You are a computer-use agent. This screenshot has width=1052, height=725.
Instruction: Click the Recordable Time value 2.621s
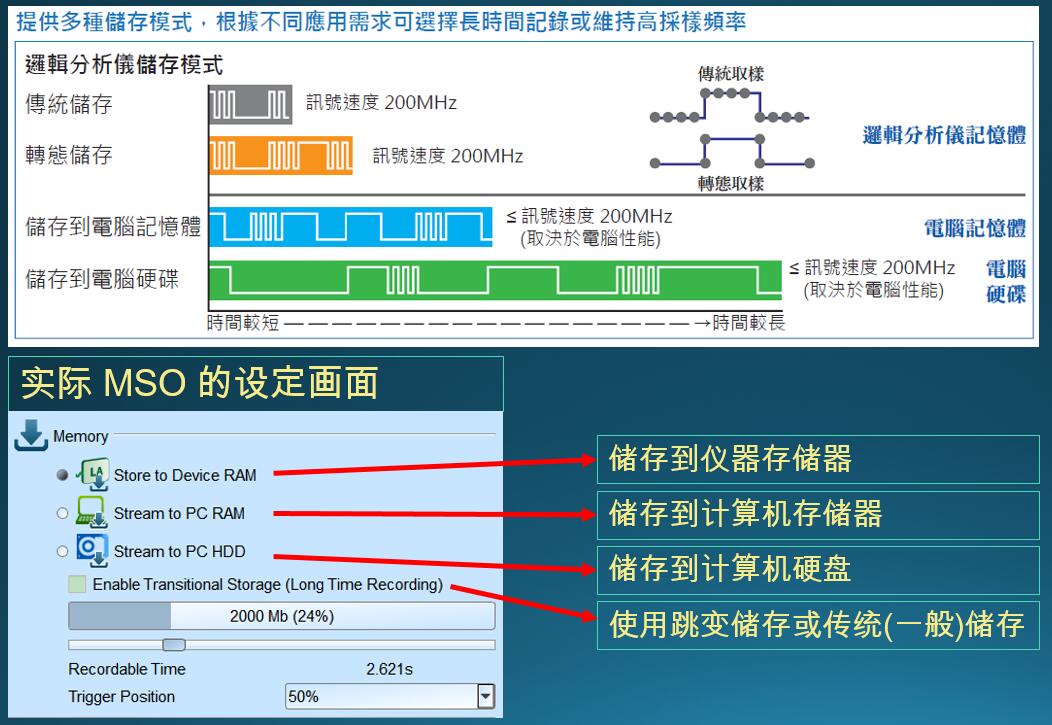pyautogui.click(x=389, y=669)
